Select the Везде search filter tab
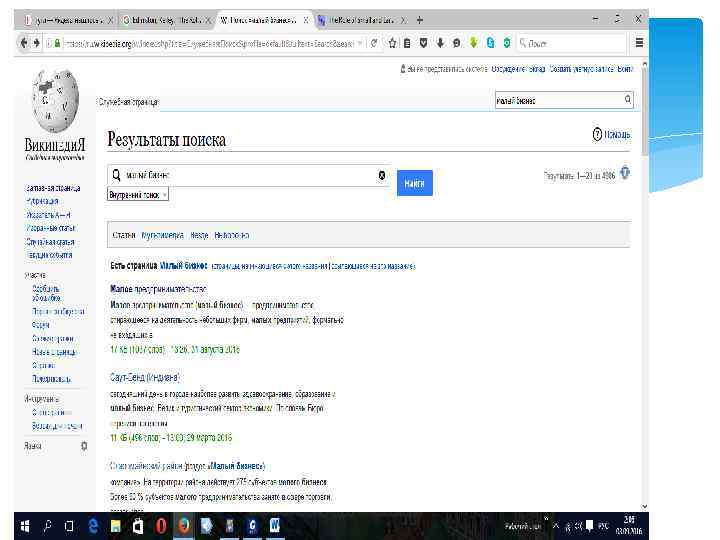This screenshot has height=540, width=720. coord(199,235)
